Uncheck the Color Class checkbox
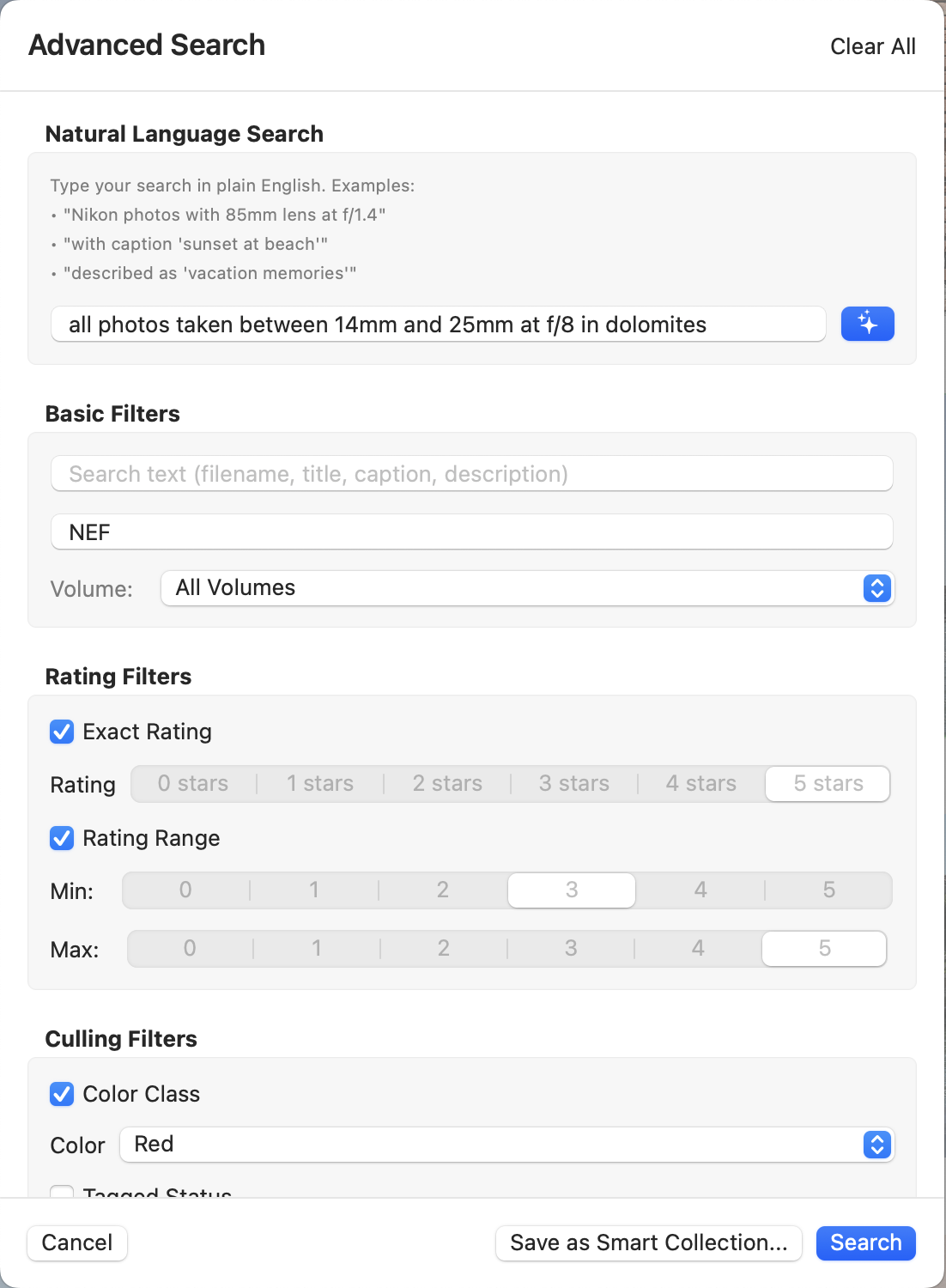 61,1094
